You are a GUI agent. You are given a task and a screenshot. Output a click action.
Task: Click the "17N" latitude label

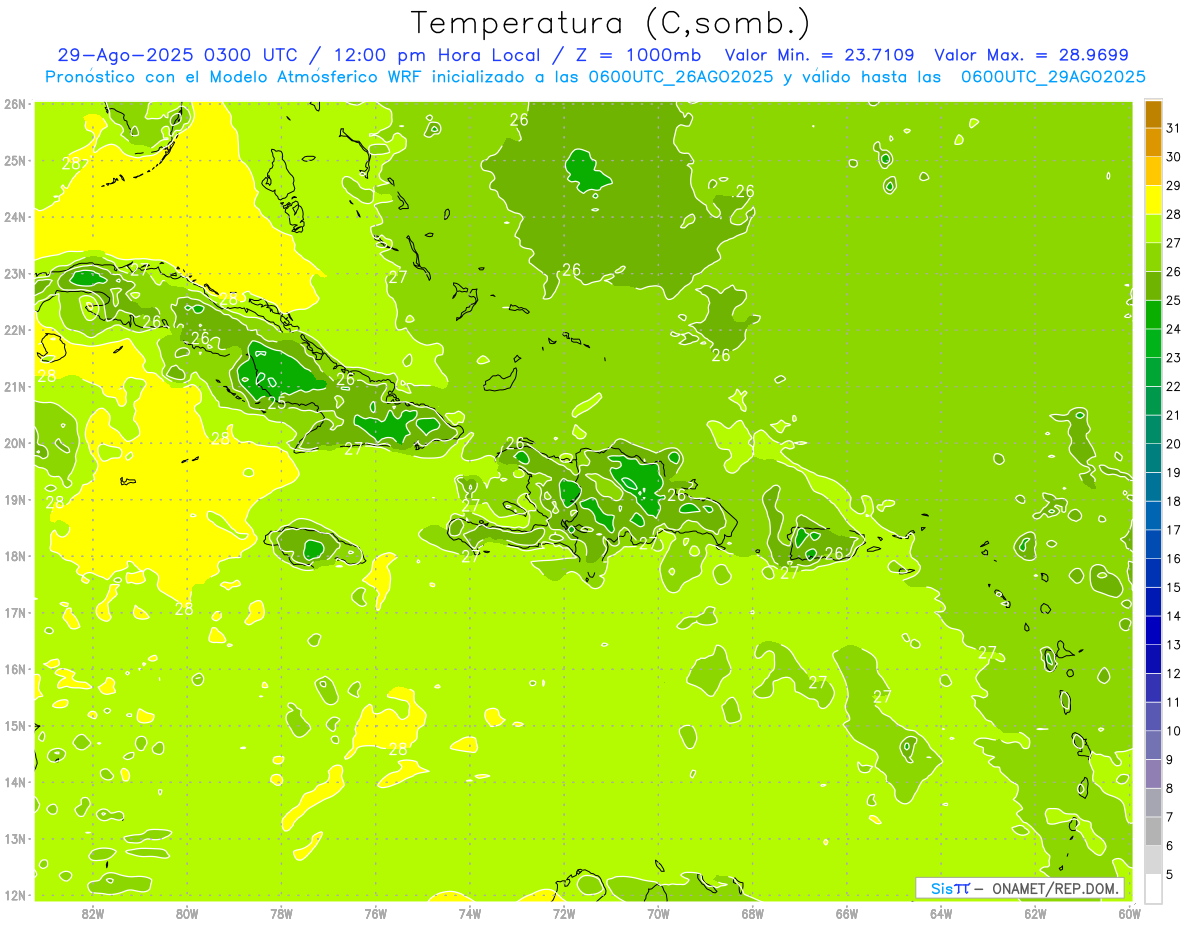[15, 613]
